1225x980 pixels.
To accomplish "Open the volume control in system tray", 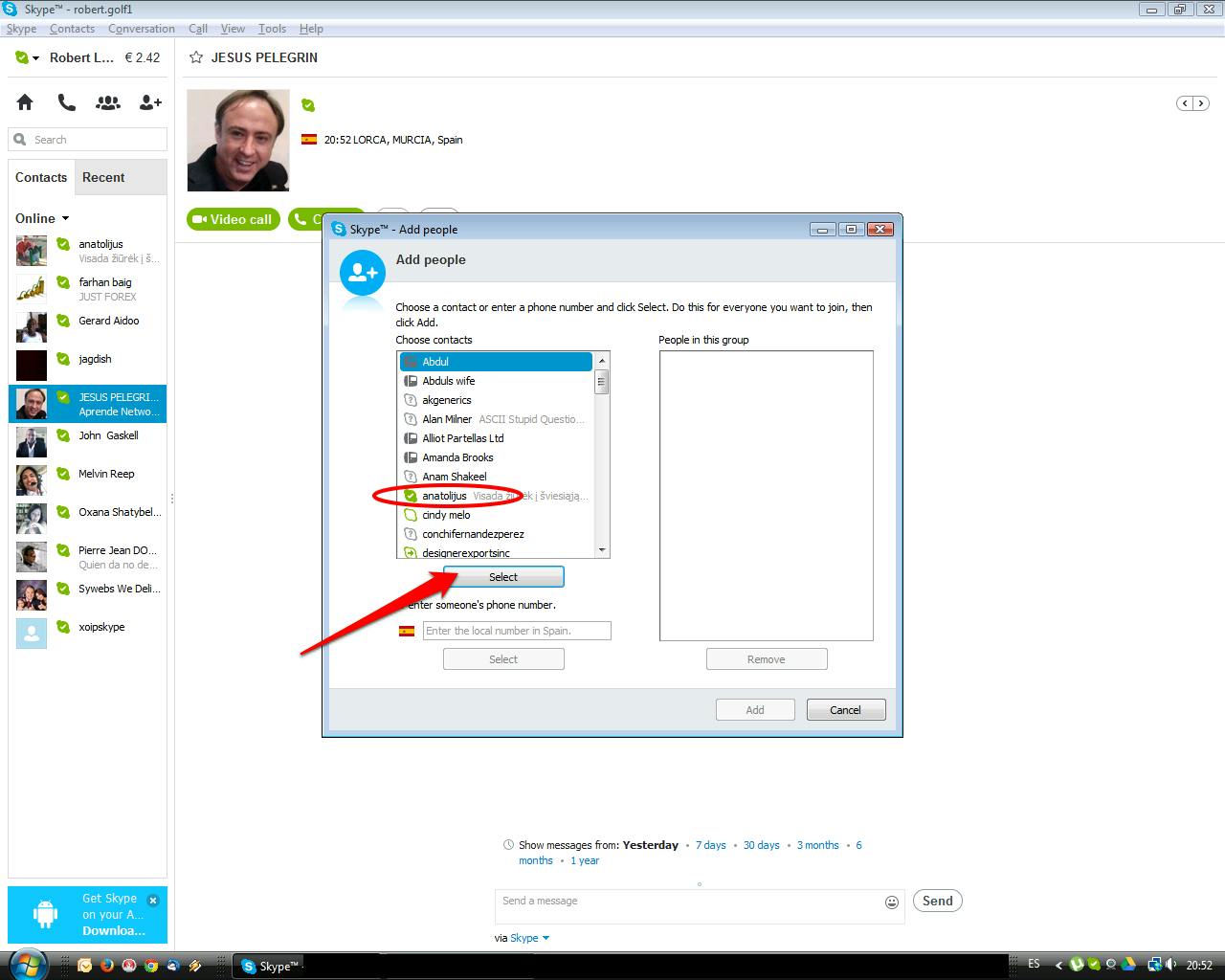I will [x=1170, y=965].
